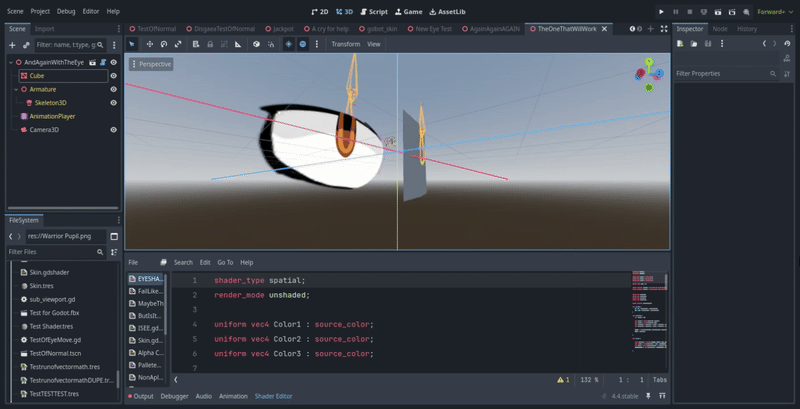Hide the Camera3D node
Screen dimensions: 800x409
click(x=113, y=129)
